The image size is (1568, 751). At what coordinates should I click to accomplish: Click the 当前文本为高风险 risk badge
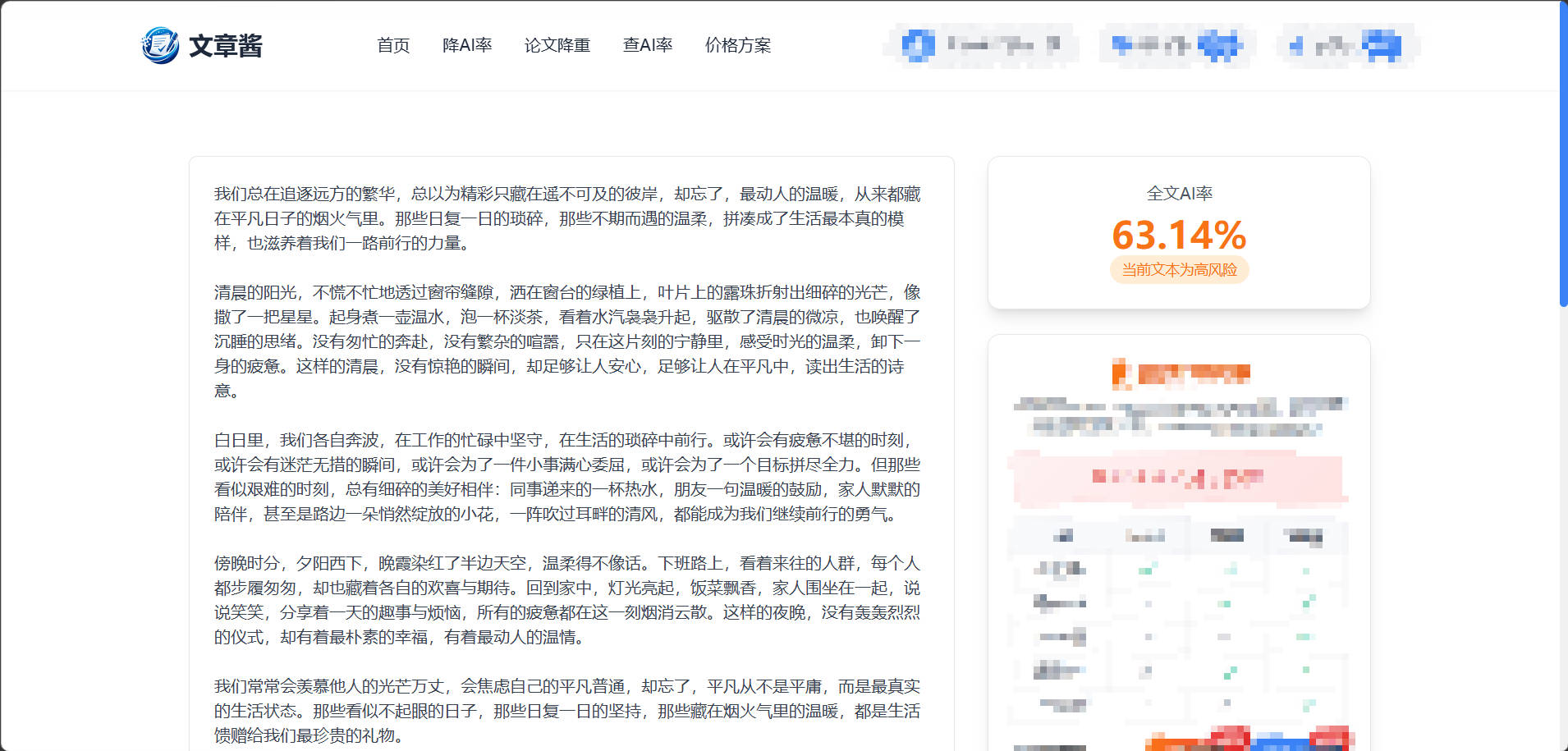pyautogui.click(x=1179, y=270)
